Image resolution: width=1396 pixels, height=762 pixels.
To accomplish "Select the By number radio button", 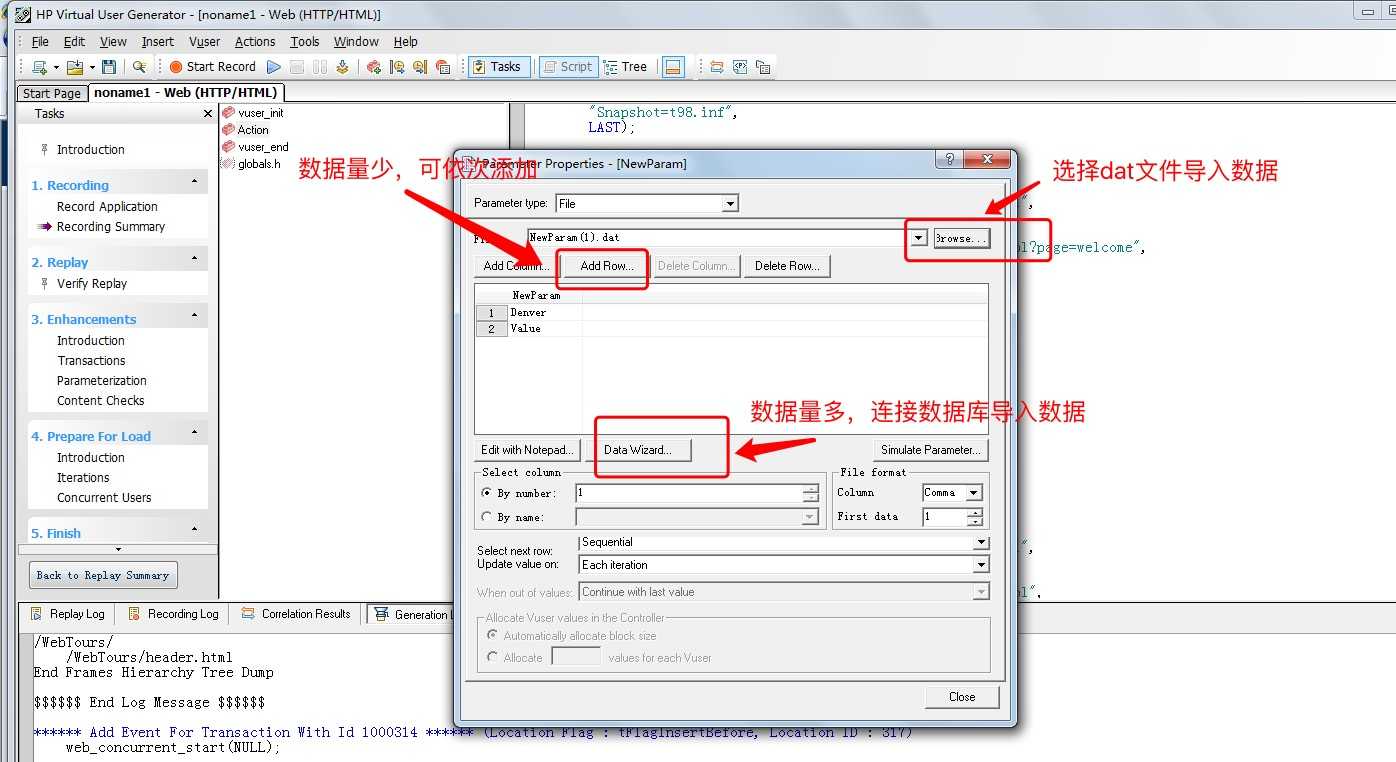I will 487,493.
